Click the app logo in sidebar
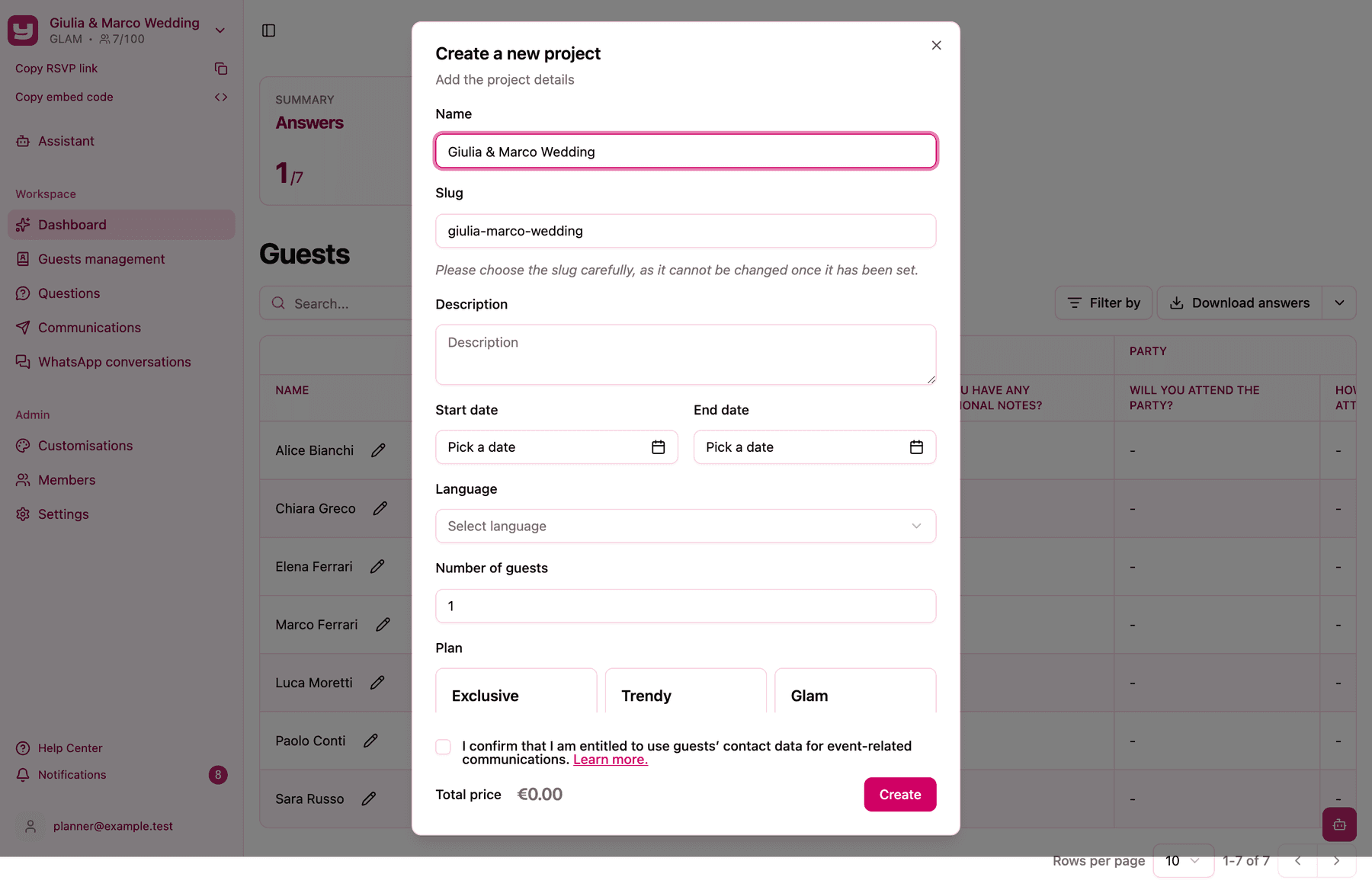 tap(23, 30)
